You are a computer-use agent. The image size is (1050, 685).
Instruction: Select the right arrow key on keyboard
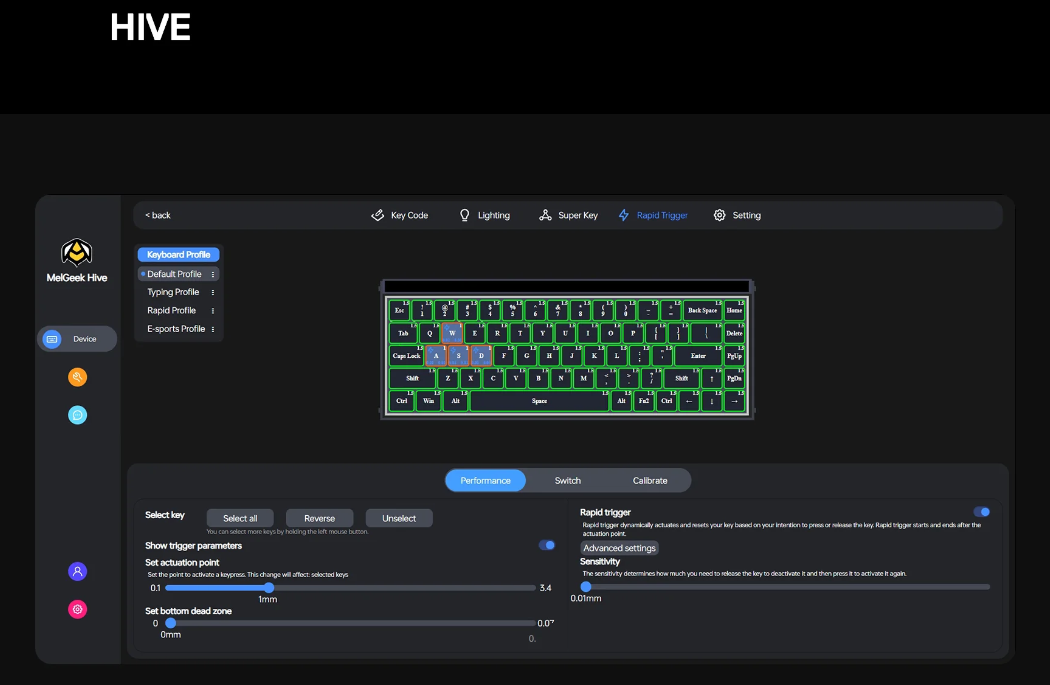735,401
